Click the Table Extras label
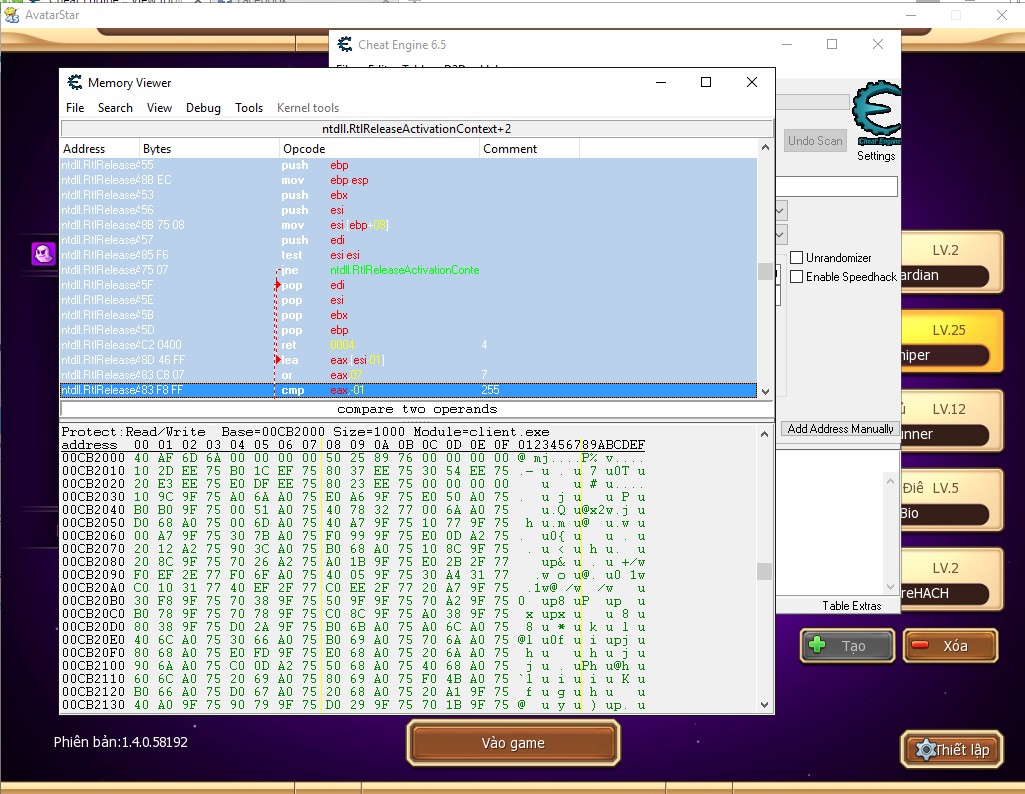 [x=851, y=606]
